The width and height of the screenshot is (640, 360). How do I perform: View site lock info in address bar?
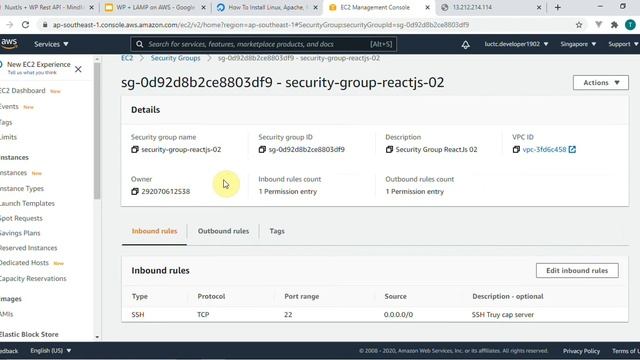[45, 25]
